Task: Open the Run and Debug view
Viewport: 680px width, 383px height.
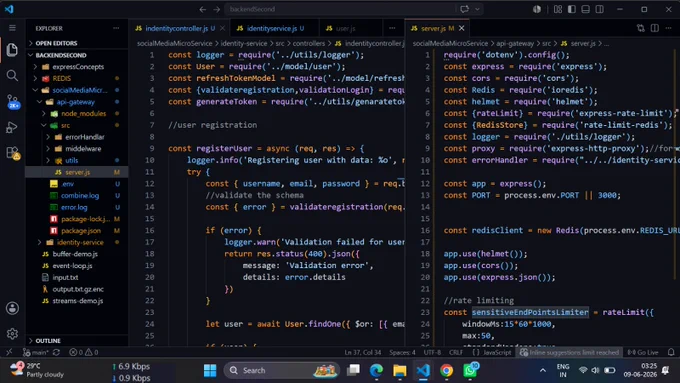Action: point(12,128)
